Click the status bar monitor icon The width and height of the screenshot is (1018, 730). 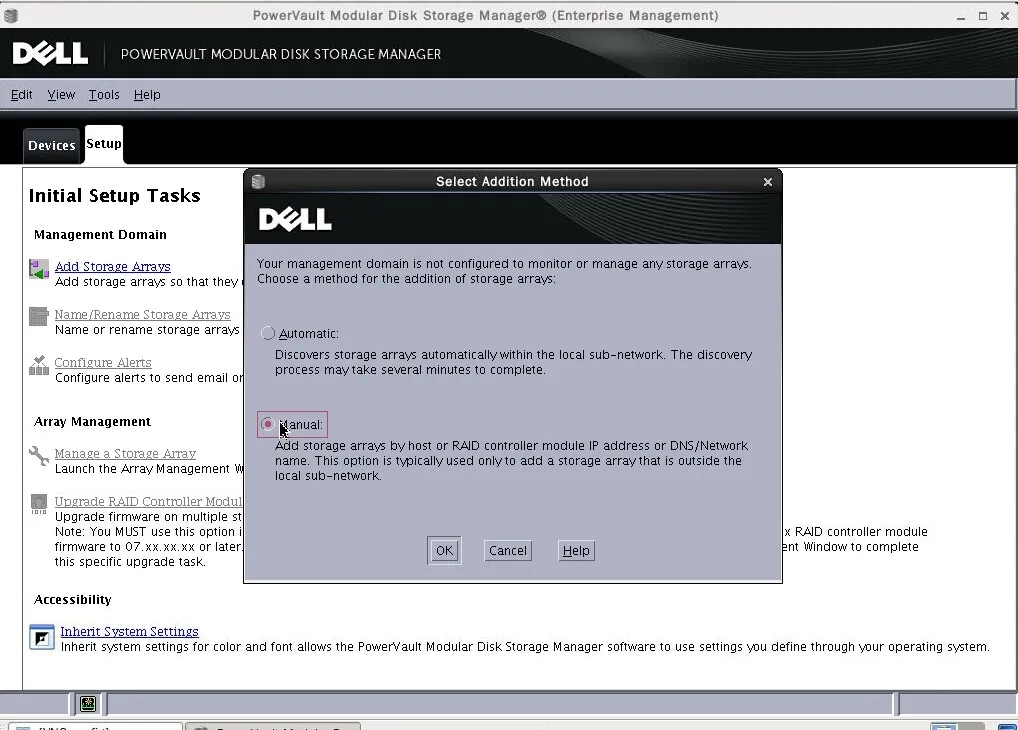tap(88, 703)
